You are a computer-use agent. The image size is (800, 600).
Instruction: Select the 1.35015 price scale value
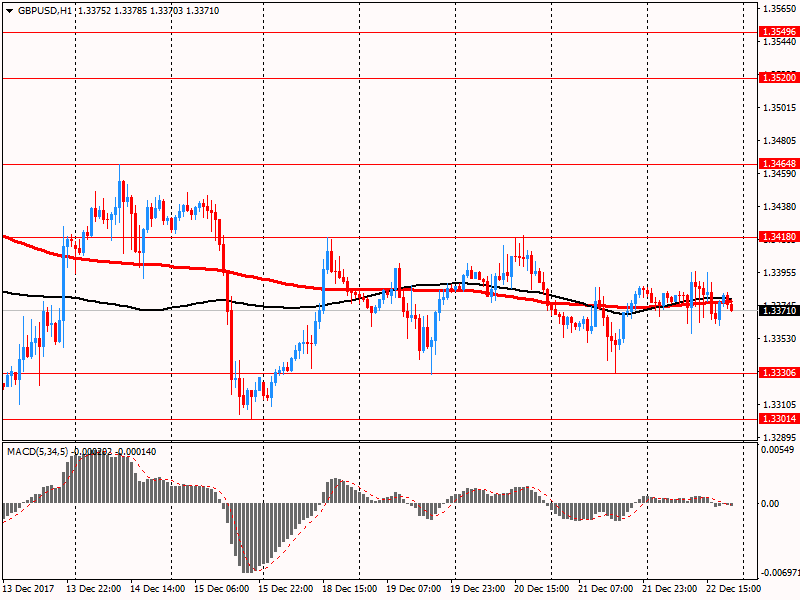pos(780,108)
